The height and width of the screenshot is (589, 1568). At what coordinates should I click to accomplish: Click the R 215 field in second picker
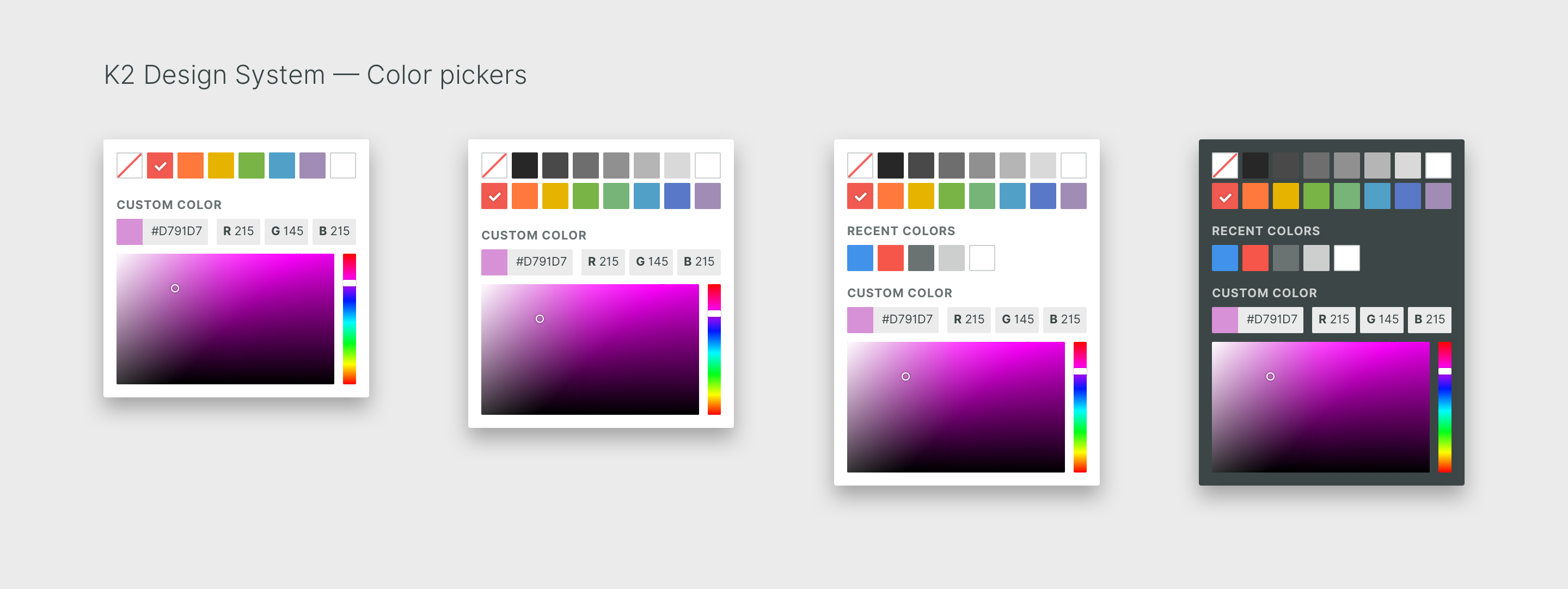pos(603,262)
